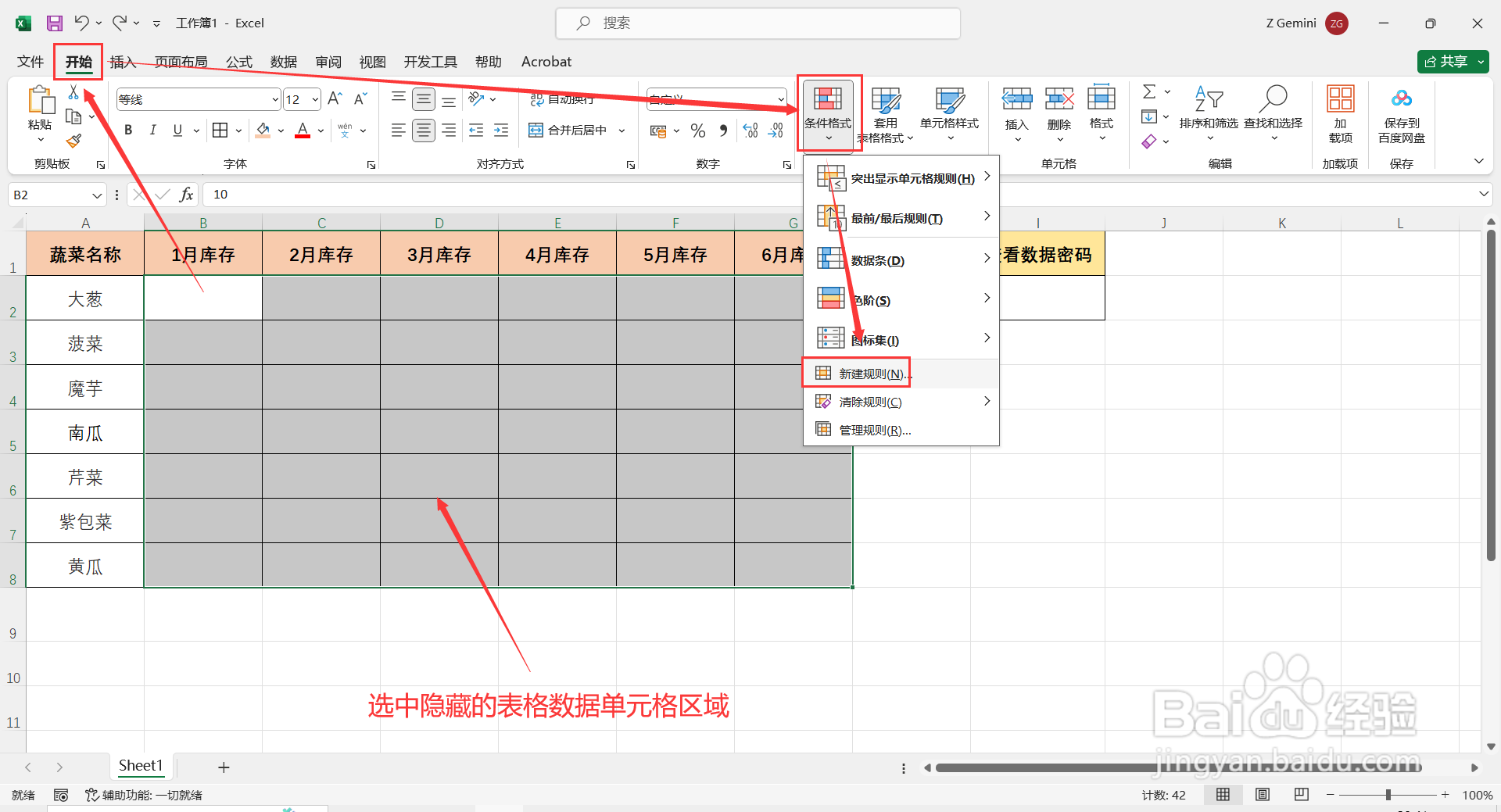1501x812 pixels.
Task: Open the font size dropdown
Action: click(315, 99)
